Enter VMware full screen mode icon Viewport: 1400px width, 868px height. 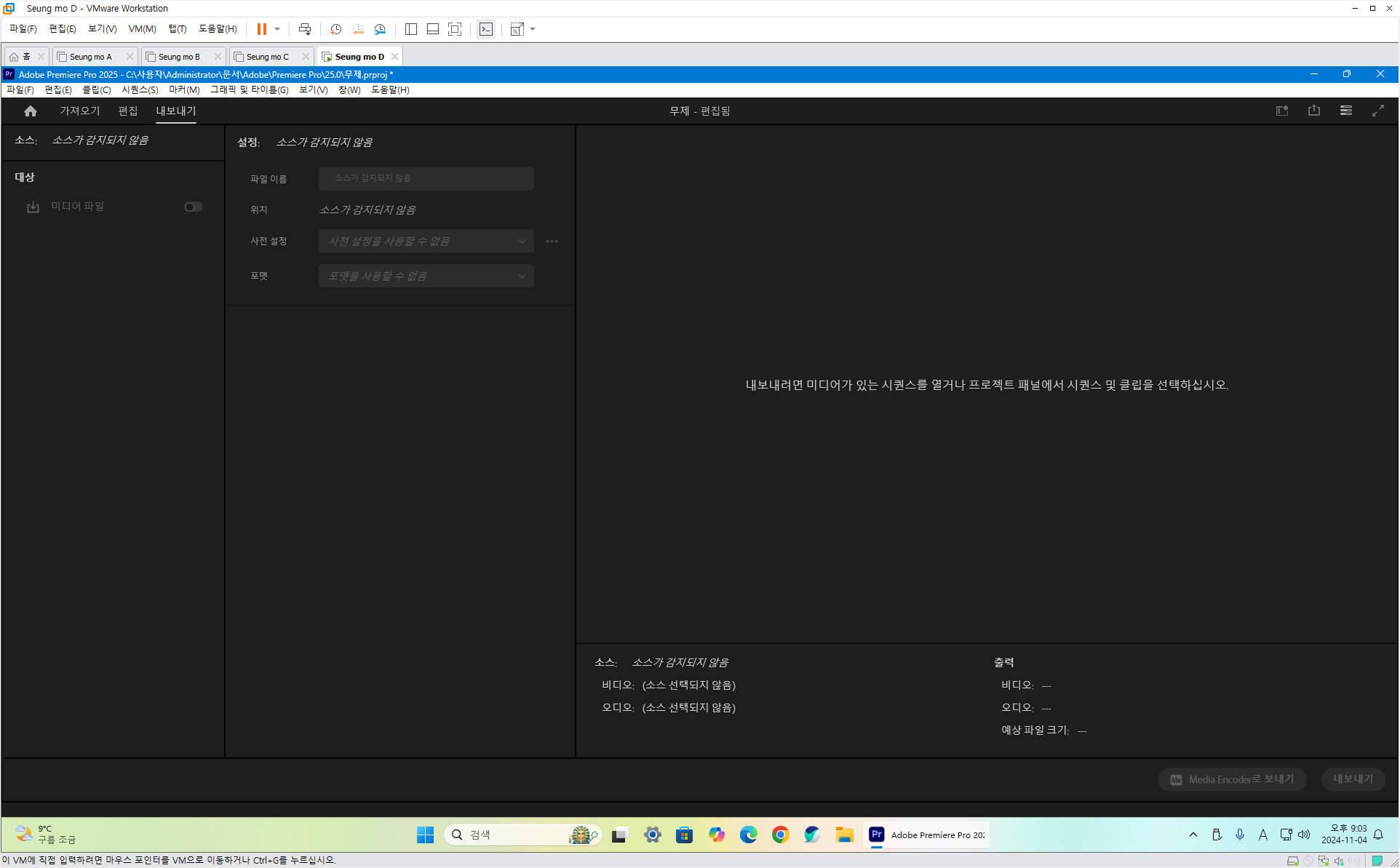tap(455, 29)
